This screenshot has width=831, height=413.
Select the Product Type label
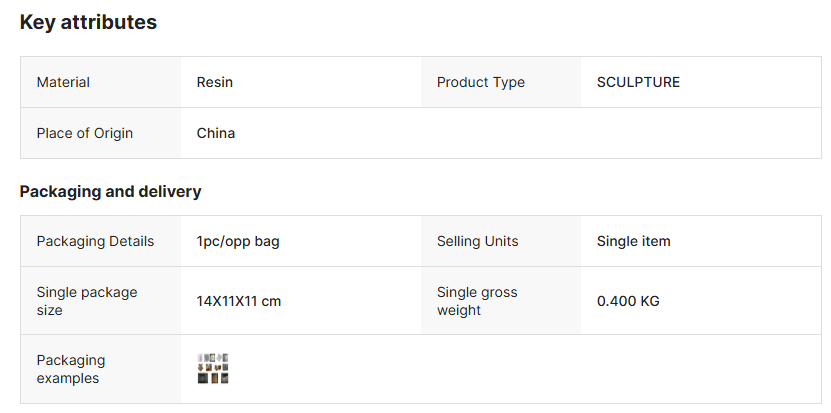tap(480, 82)
